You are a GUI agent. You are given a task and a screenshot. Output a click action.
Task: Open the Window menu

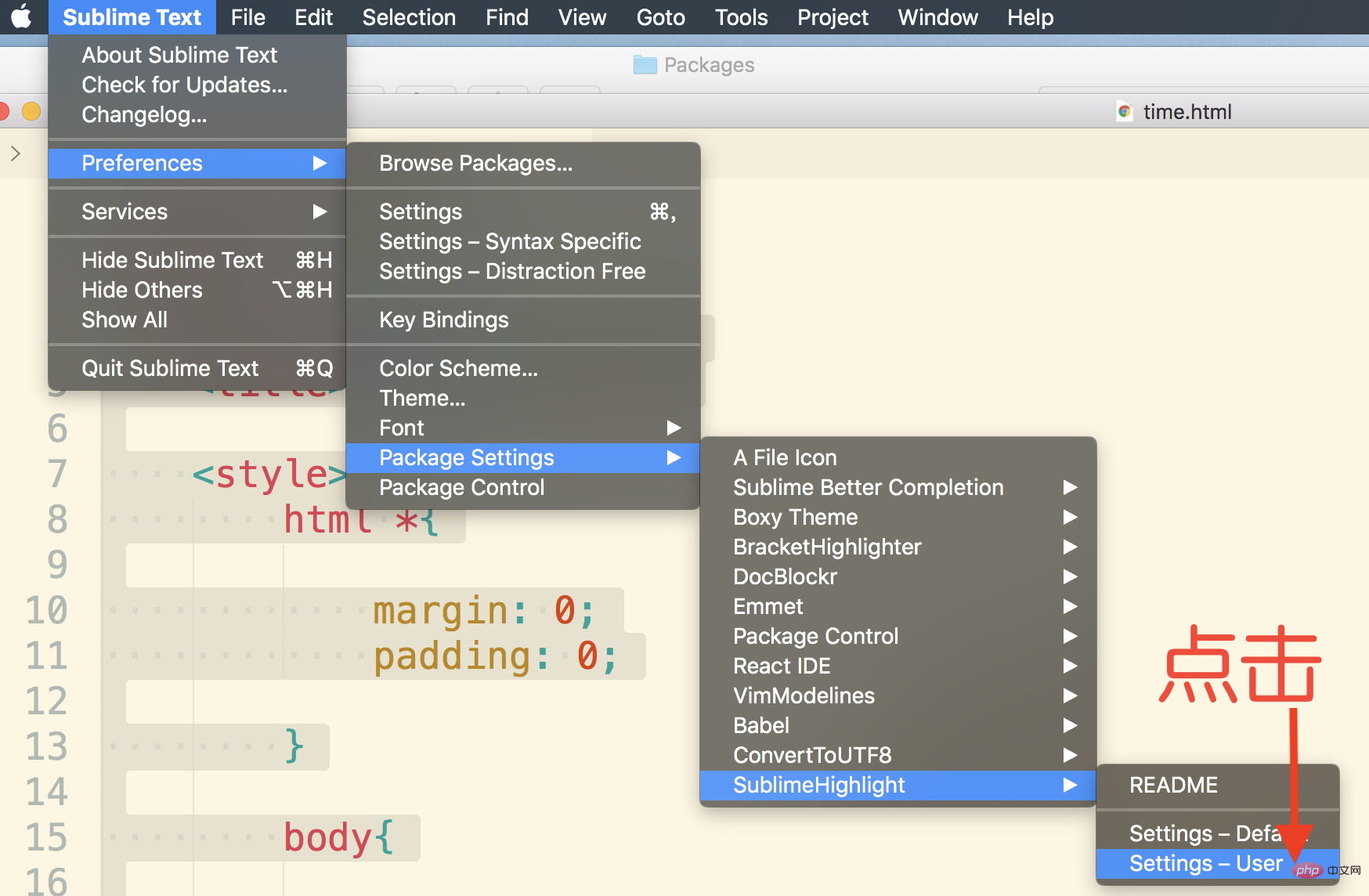[937, 17]
